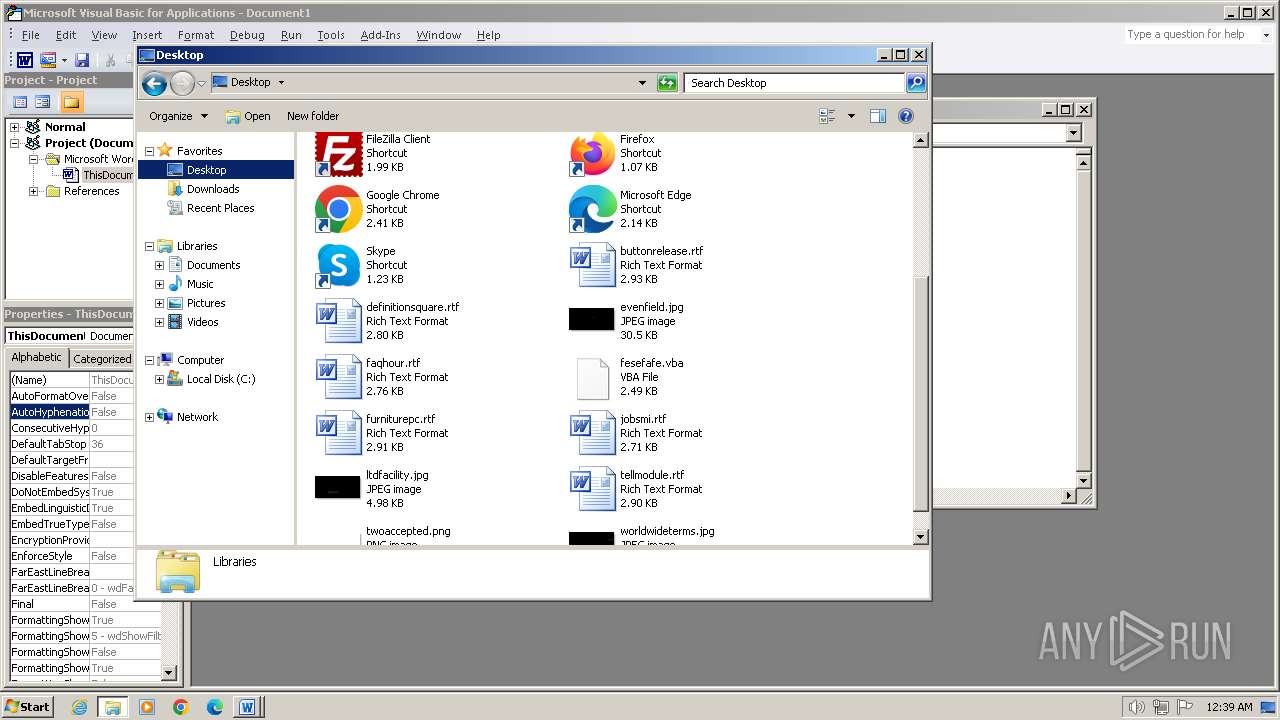Click the Save icon in VBA toolbar
Viewport: 1280px width, 720px height.
point(82,60)
